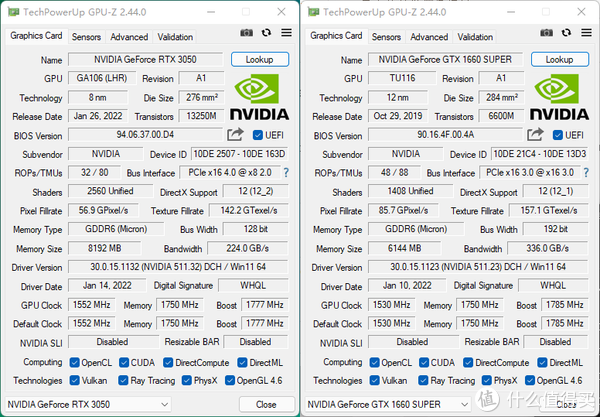Click Device ID value 10DE 21C4 - 10DE 13D3
Screen dimensions: 600x417
click(539, 154)
